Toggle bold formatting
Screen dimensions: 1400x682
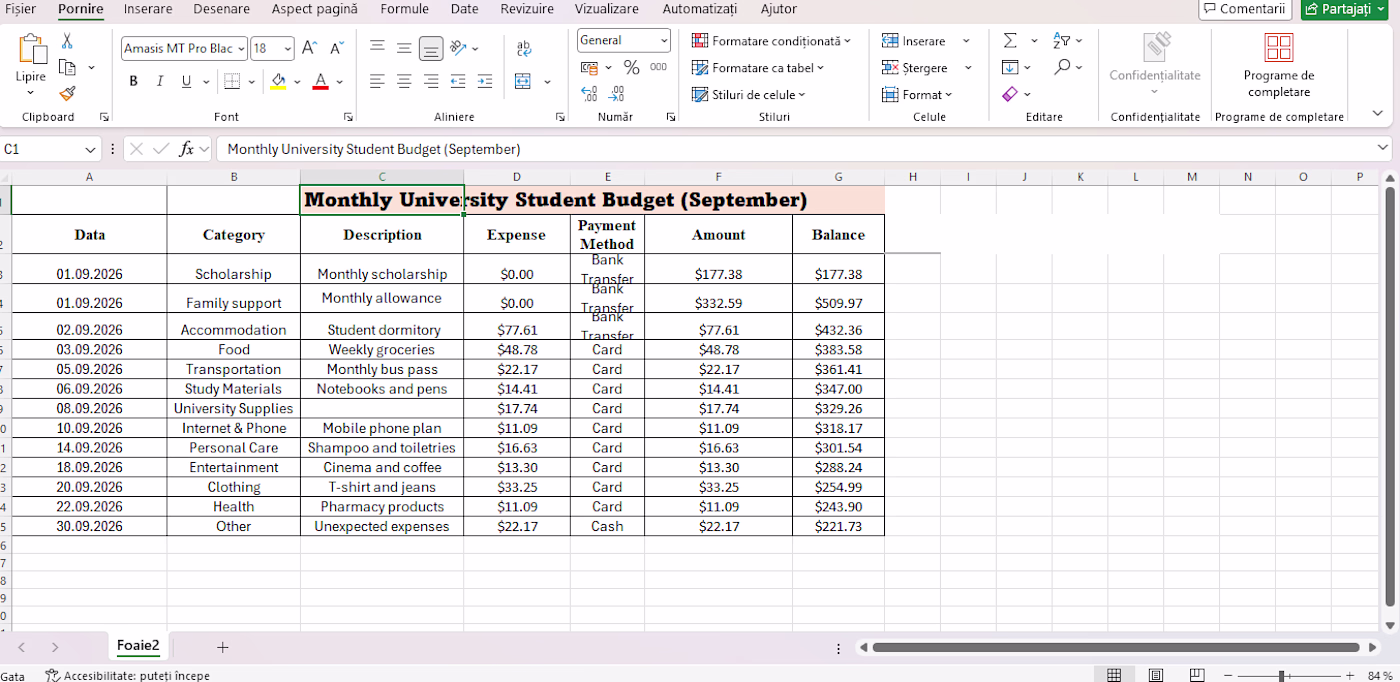tap(133, 82)
